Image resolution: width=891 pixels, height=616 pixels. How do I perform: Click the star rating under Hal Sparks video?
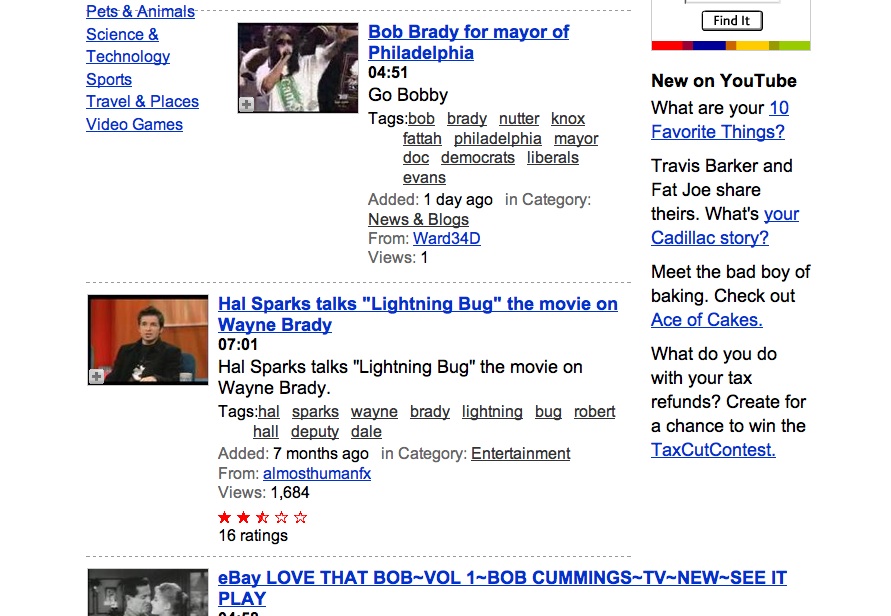(x=263, y=517)
